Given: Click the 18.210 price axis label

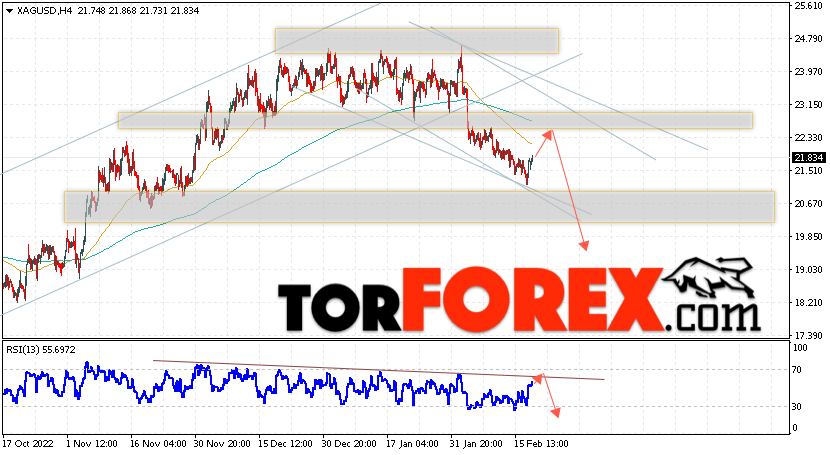Looking at the screenshot, I should 809,303.
